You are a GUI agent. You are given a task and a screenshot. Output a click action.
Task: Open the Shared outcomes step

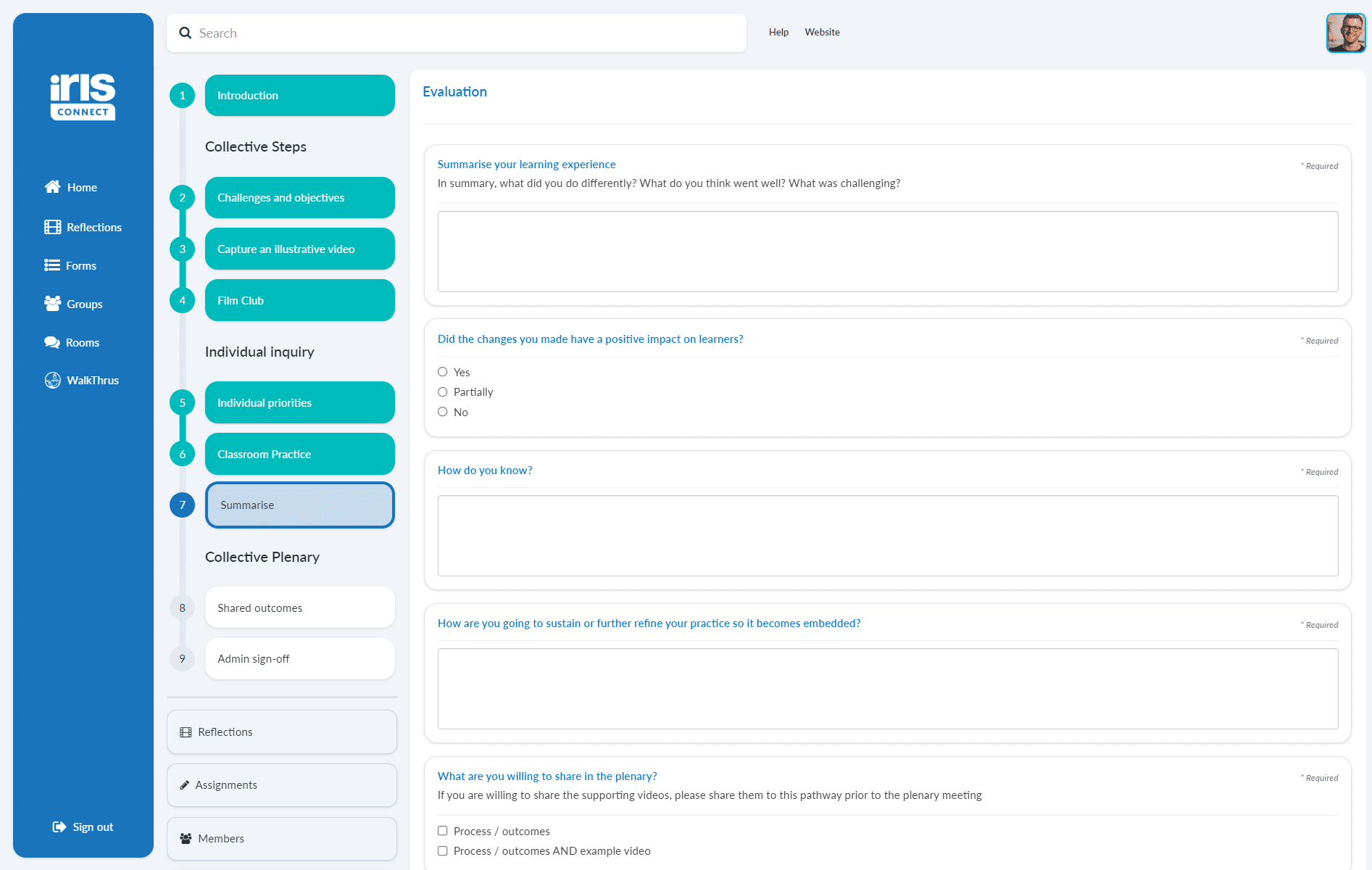(300, 608)
